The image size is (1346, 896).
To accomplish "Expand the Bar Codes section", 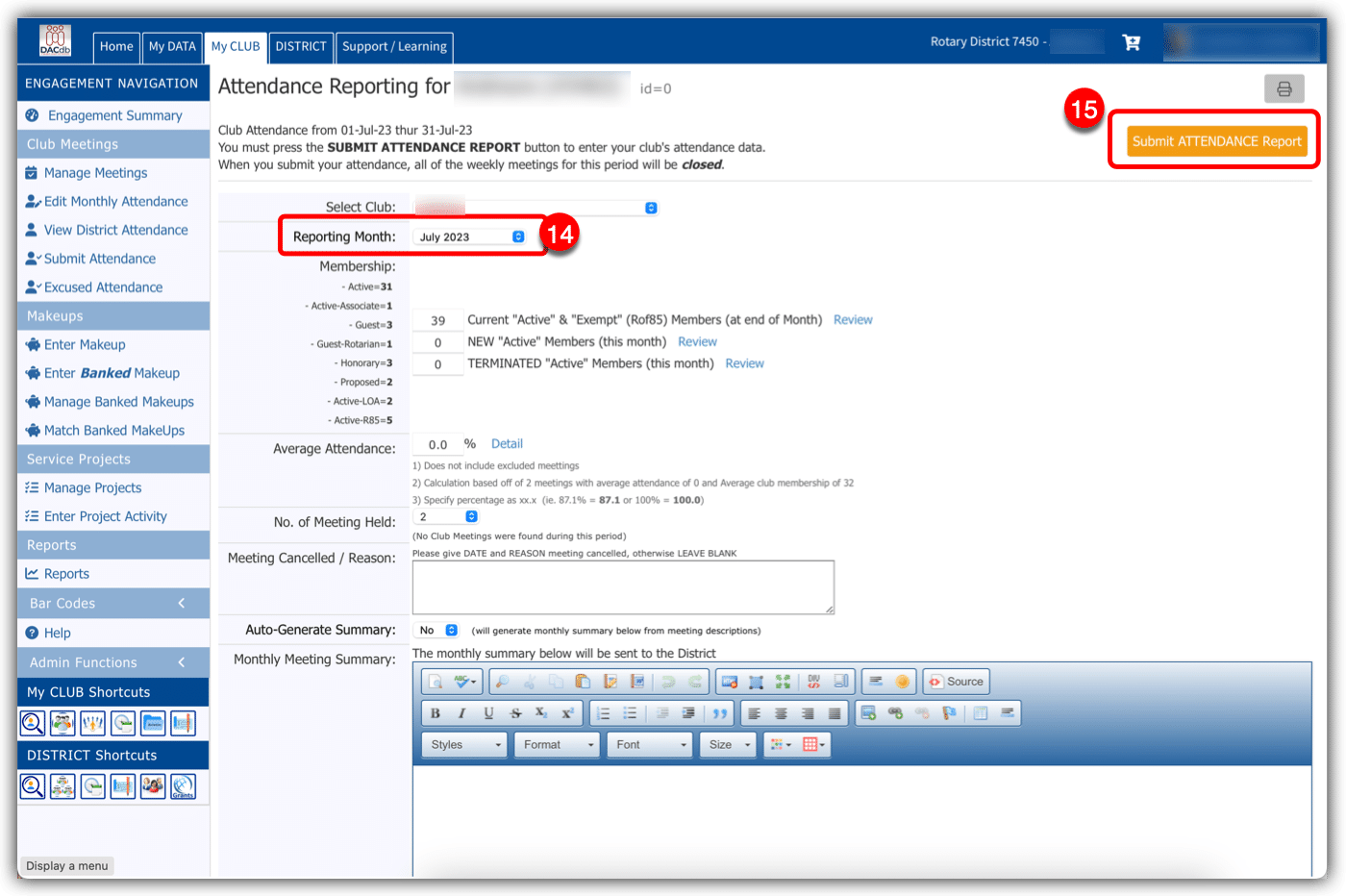I will [x=113, y=604].
